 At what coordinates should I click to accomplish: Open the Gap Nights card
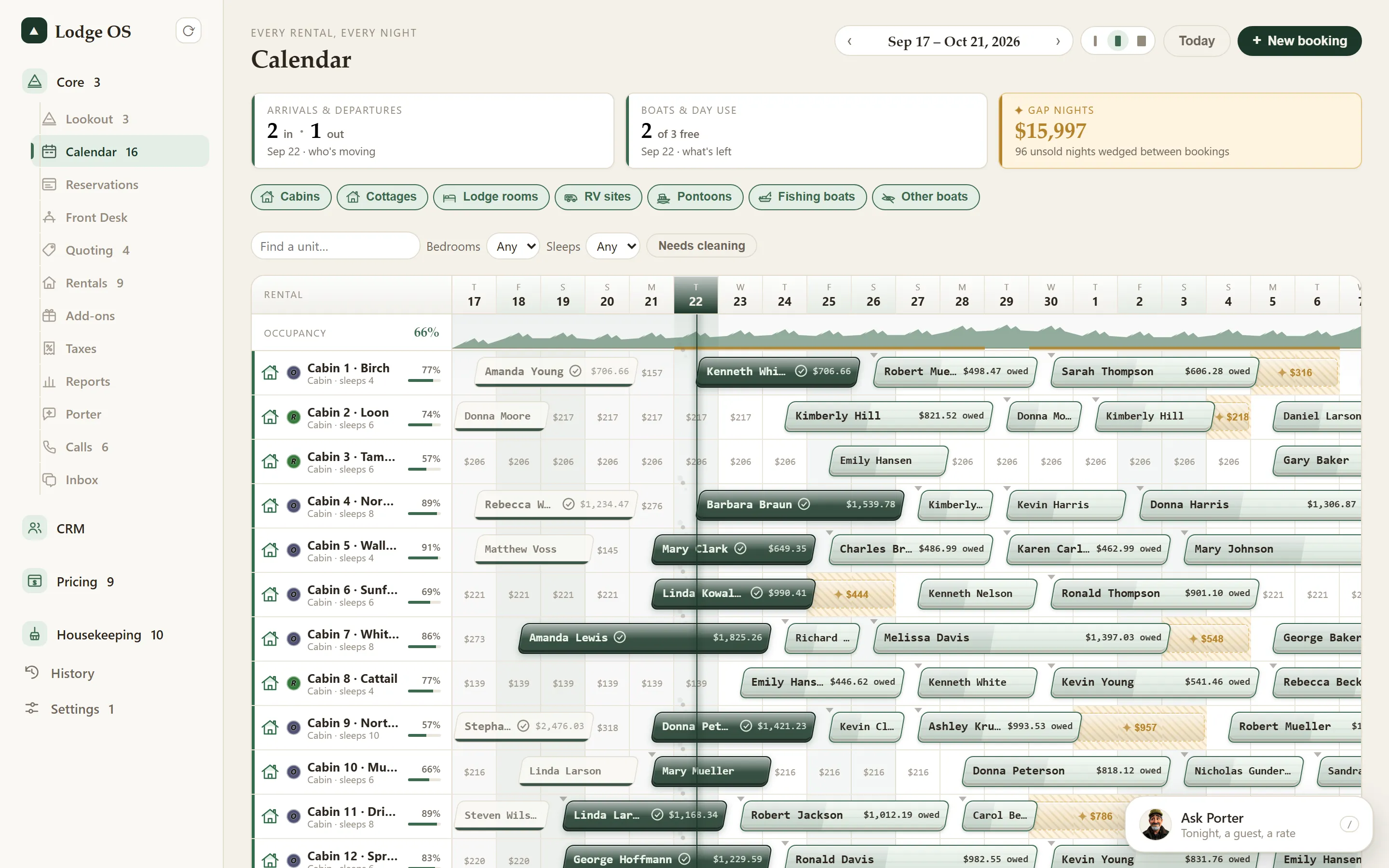pos(1180,131)
